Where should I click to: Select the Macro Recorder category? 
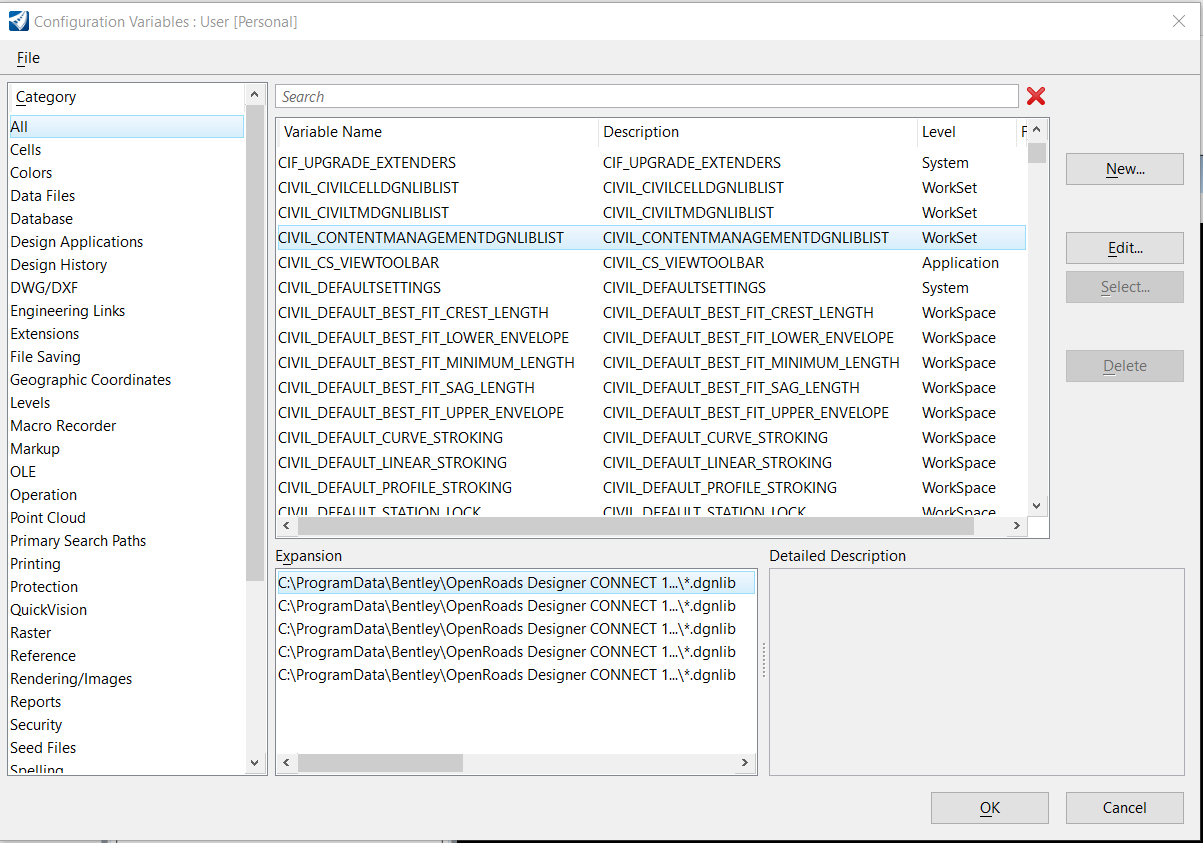click(x=126, y=426)
